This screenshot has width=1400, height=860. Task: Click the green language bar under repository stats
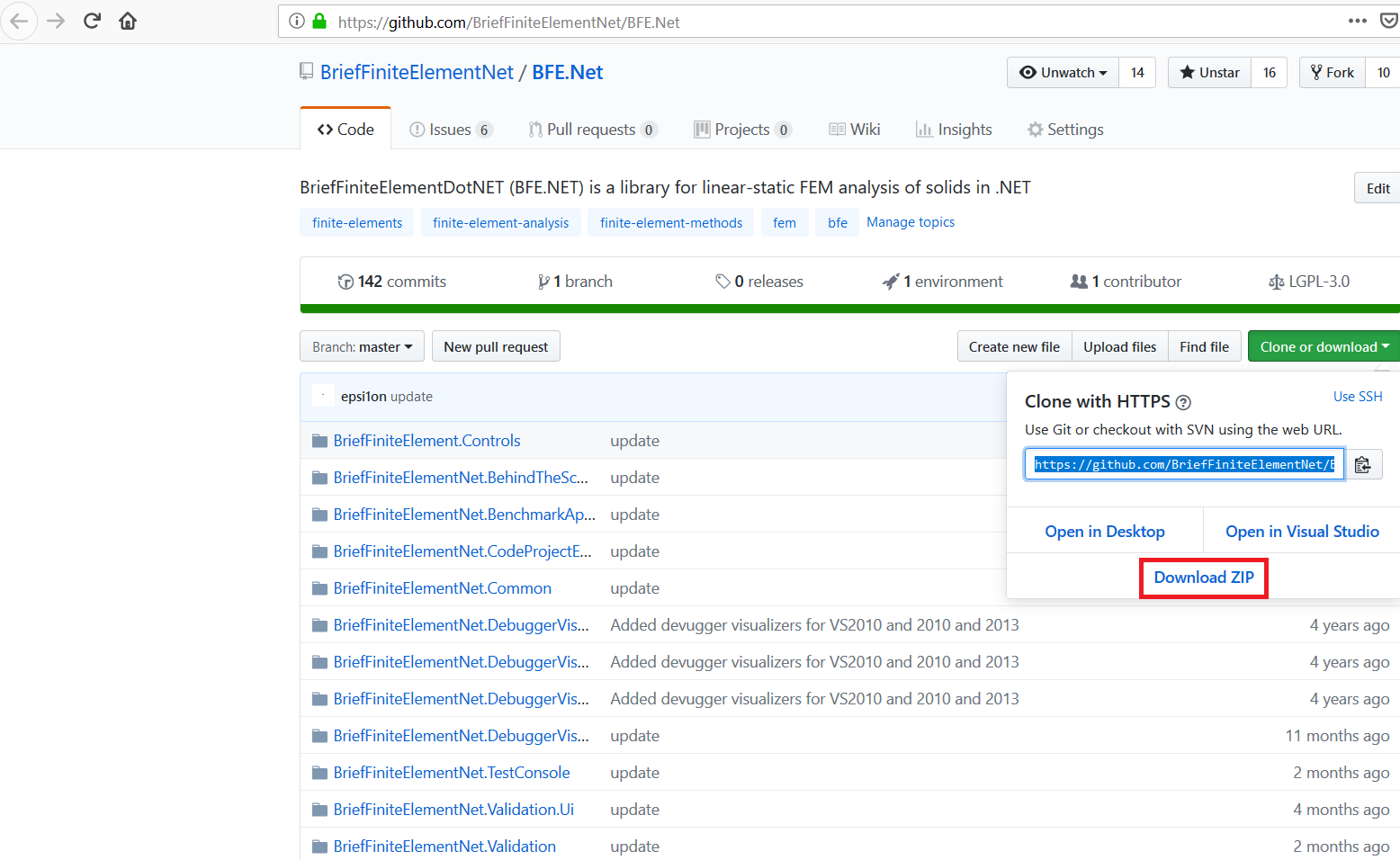[x=849, y=309]
